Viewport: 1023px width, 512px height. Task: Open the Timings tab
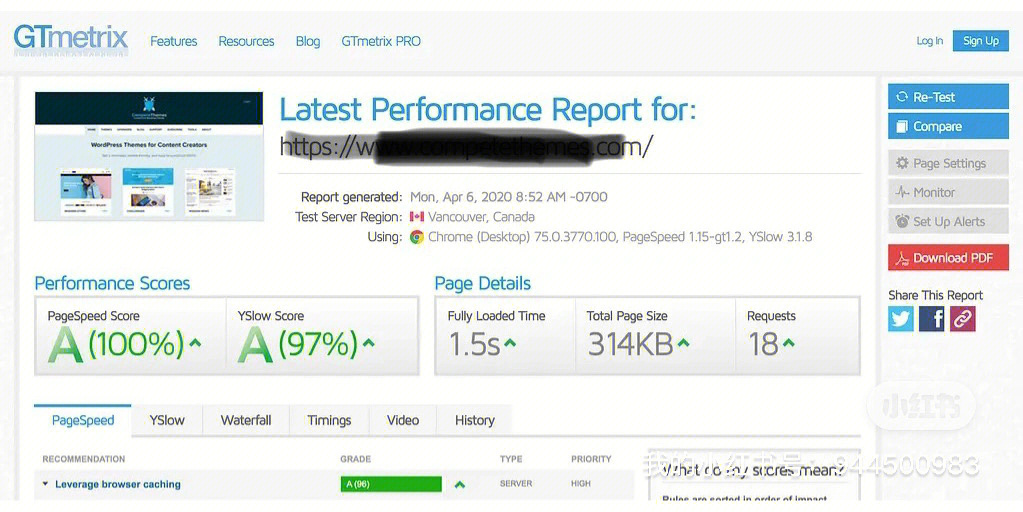tap(329, 421)
